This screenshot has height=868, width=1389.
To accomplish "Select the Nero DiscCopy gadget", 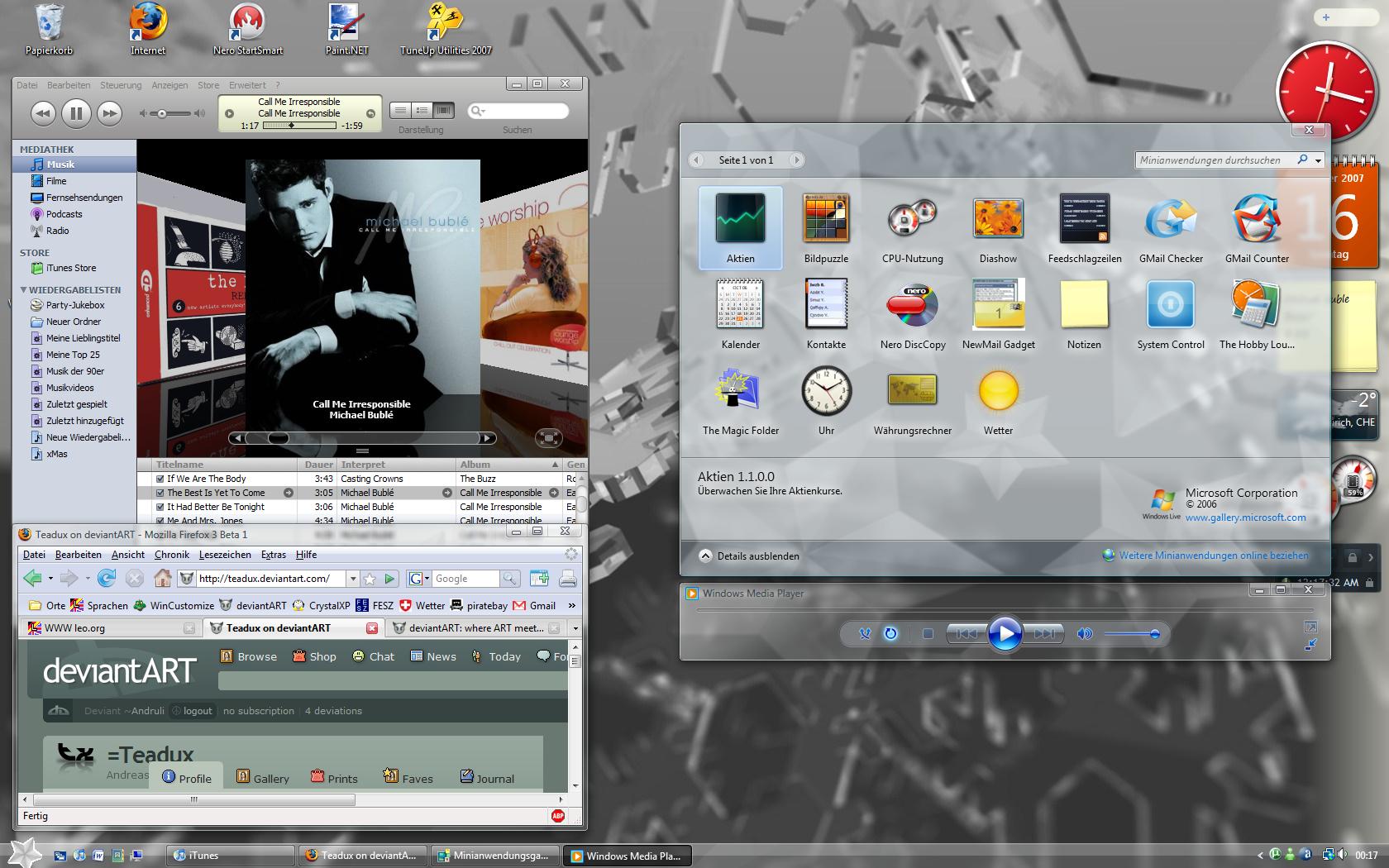I will [912, 314].
